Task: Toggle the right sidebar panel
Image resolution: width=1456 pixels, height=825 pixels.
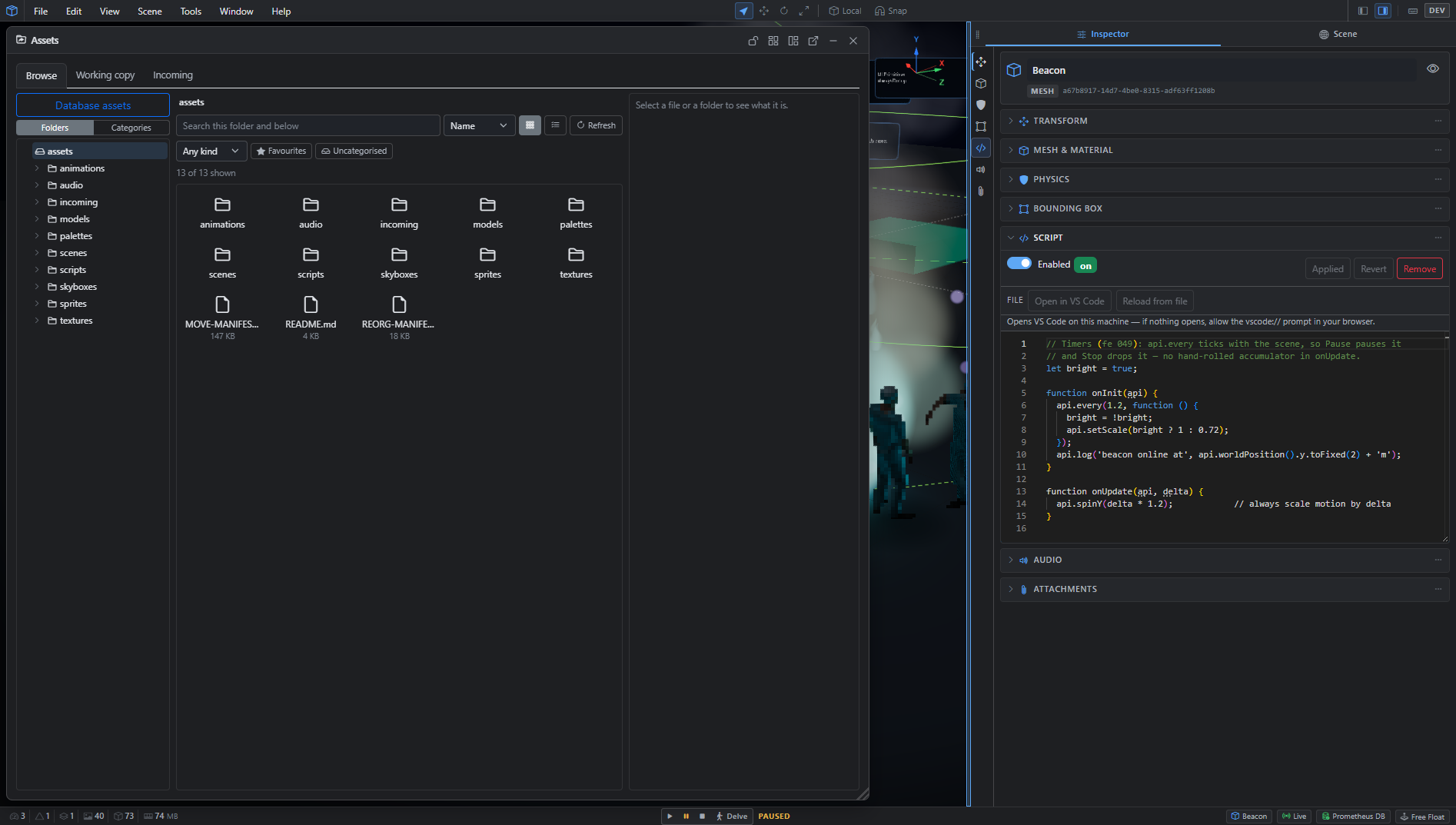Action: [x=1383, y=11]
